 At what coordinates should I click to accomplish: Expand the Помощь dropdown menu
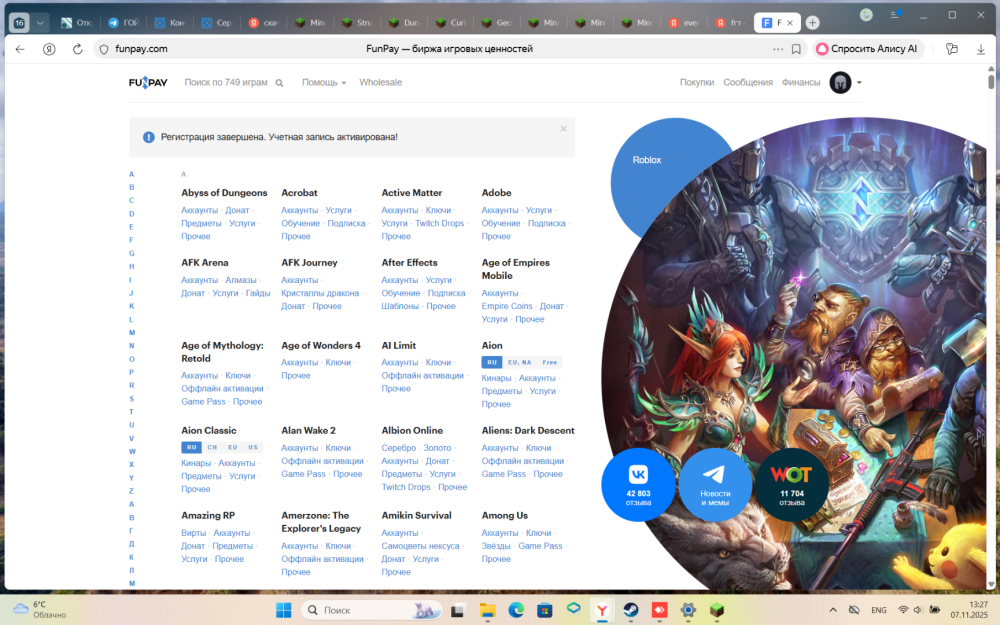coord(324,82)
